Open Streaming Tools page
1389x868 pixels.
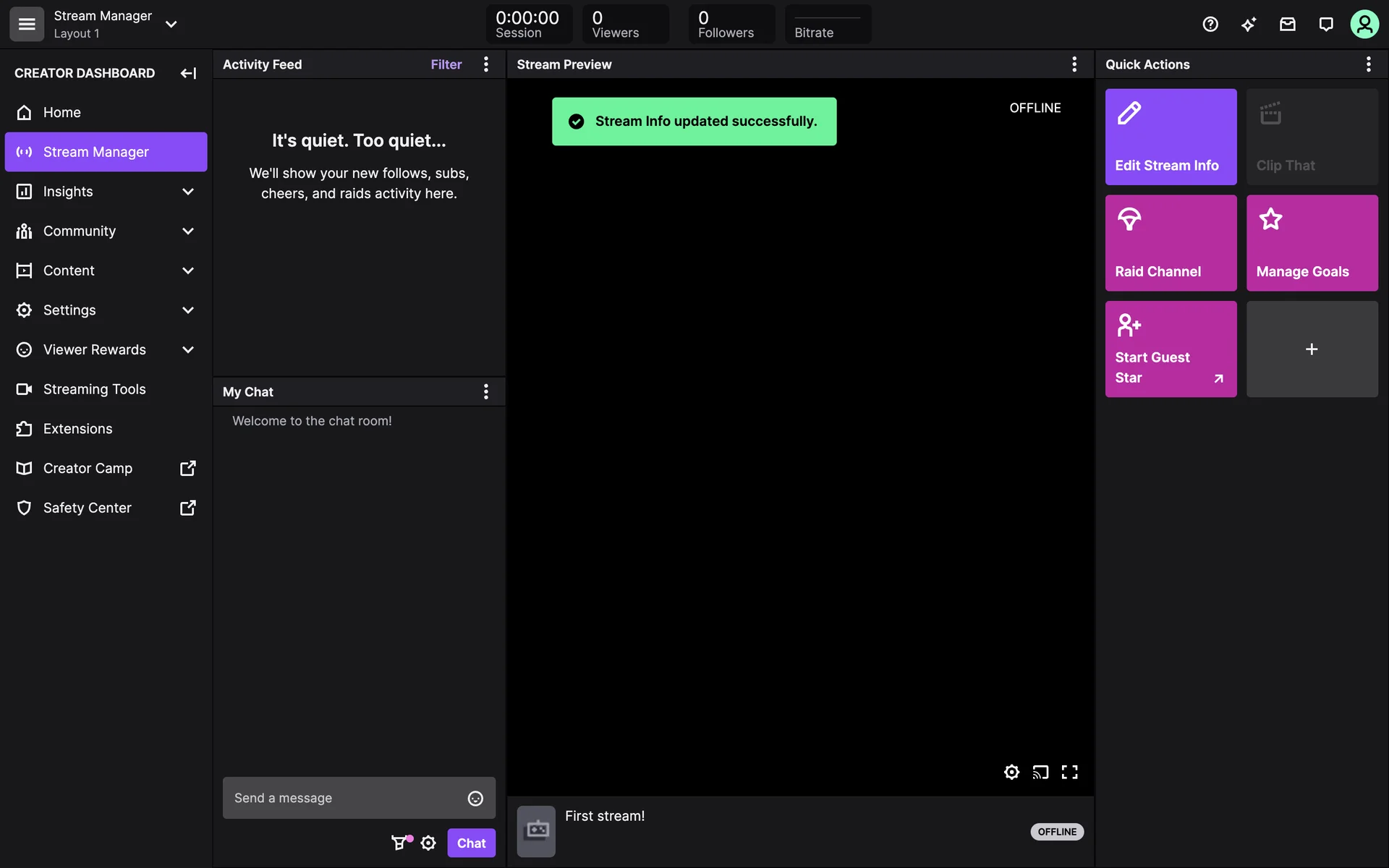point(94,389)
